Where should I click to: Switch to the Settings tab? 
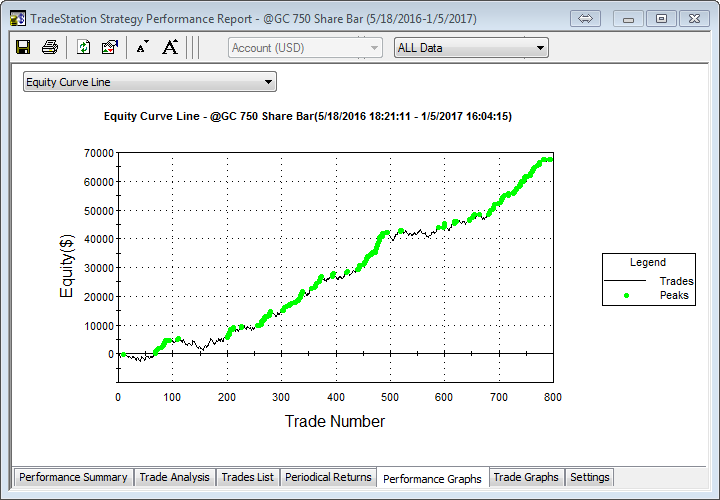pos(589,477)
